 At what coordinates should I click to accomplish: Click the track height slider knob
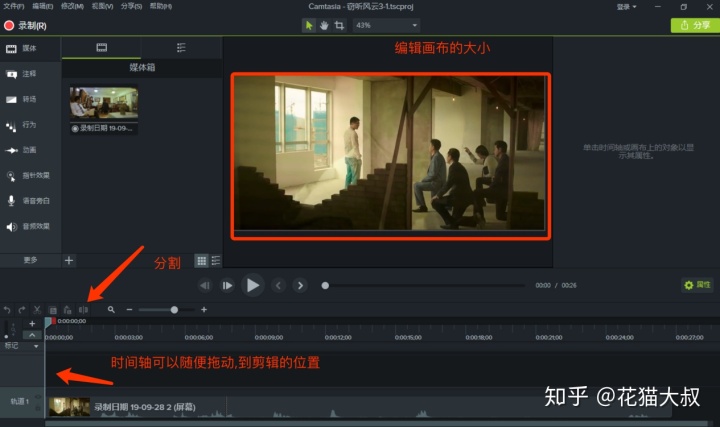(x=6, y=337)
